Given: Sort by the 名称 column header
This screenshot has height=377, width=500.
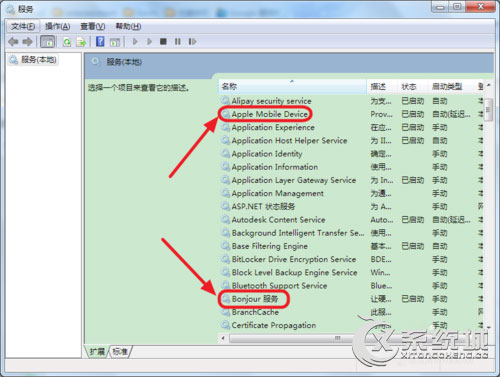Looking at the screenshot, I should pos(292,87).
